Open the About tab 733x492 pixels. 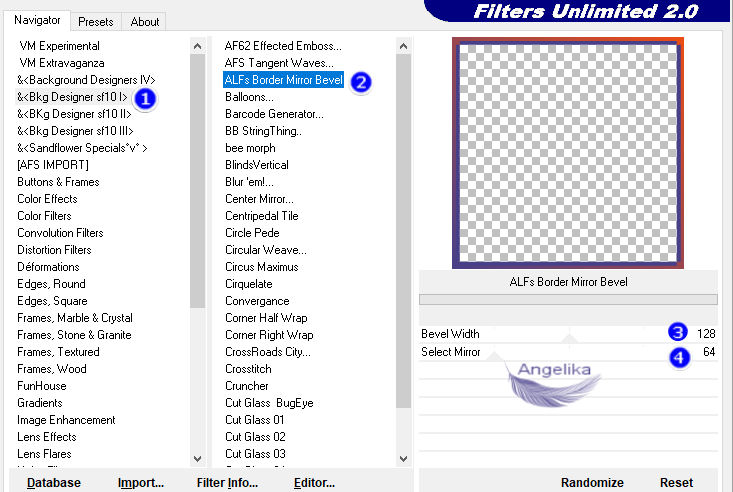click(x=145, y=21)
